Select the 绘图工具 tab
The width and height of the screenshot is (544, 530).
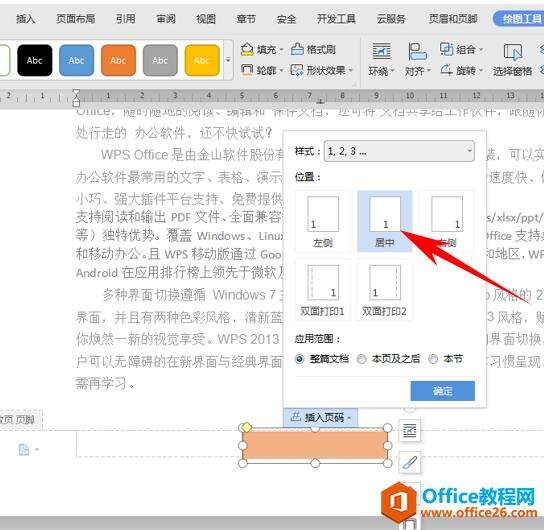coord(519,19)
